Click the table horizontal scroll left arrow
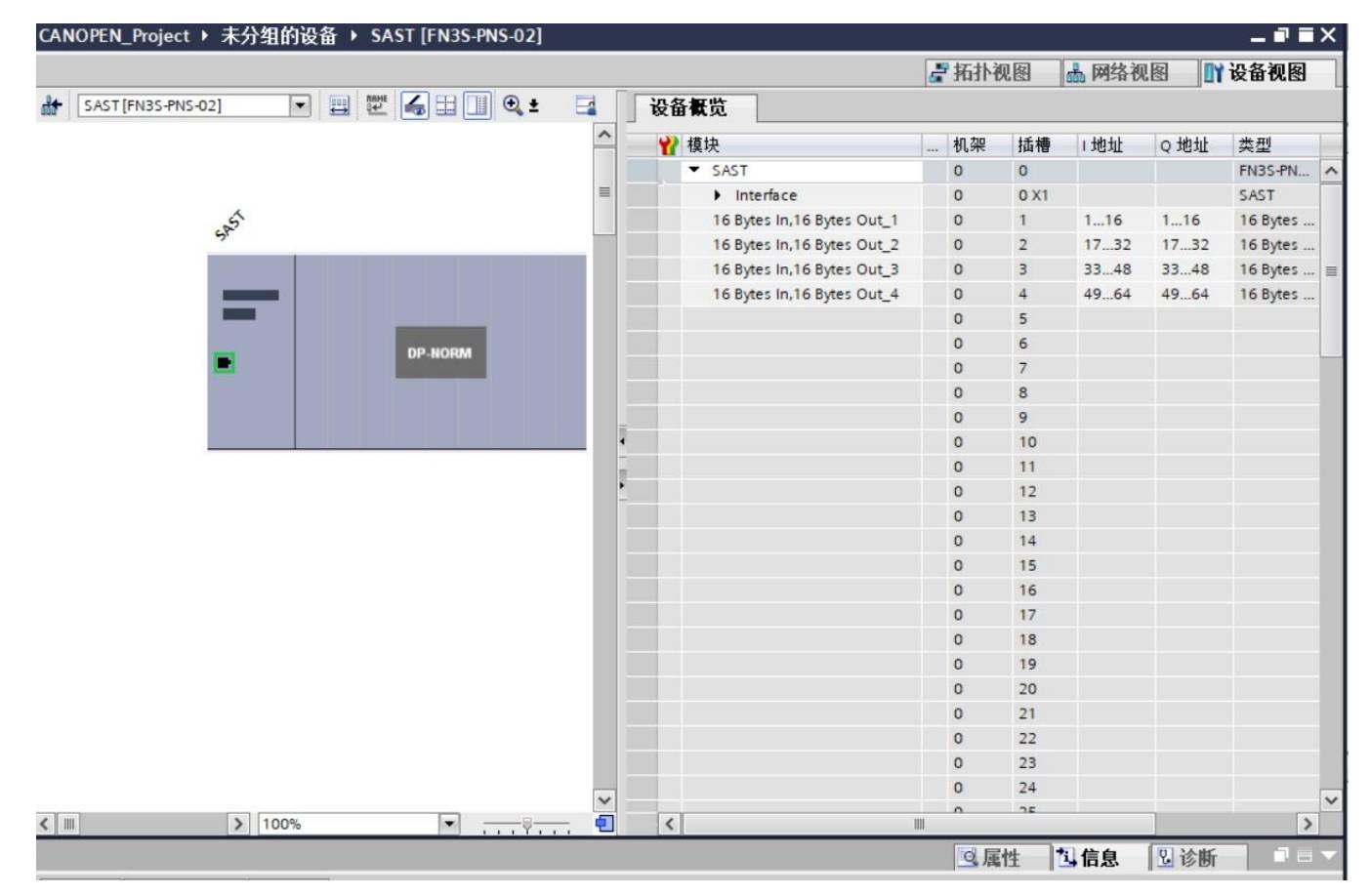 pos(670,824)
